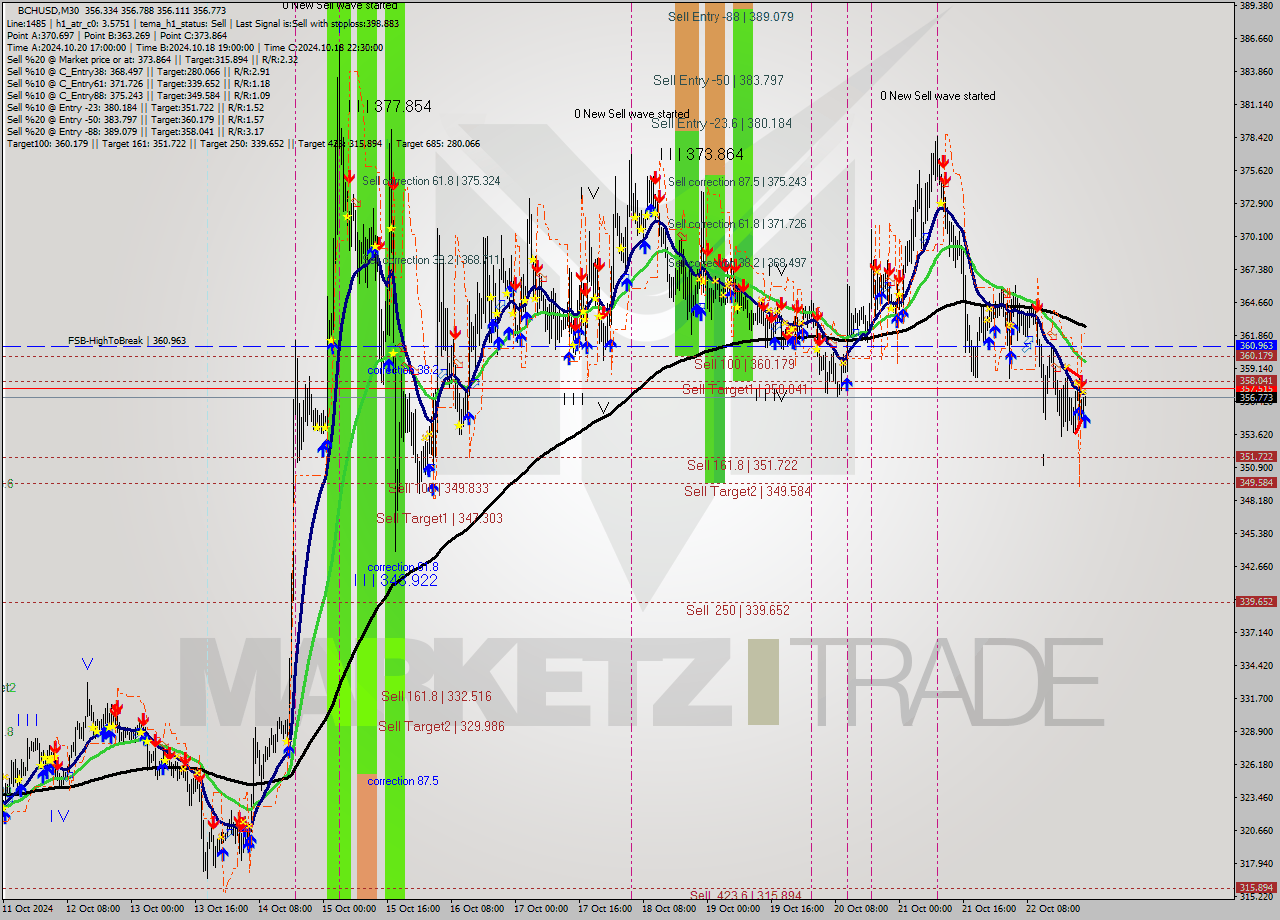The height and width of the screenshot is (920, 1280).
Task: Select the 345.380 price axis value
Action: click(1257, 533)
